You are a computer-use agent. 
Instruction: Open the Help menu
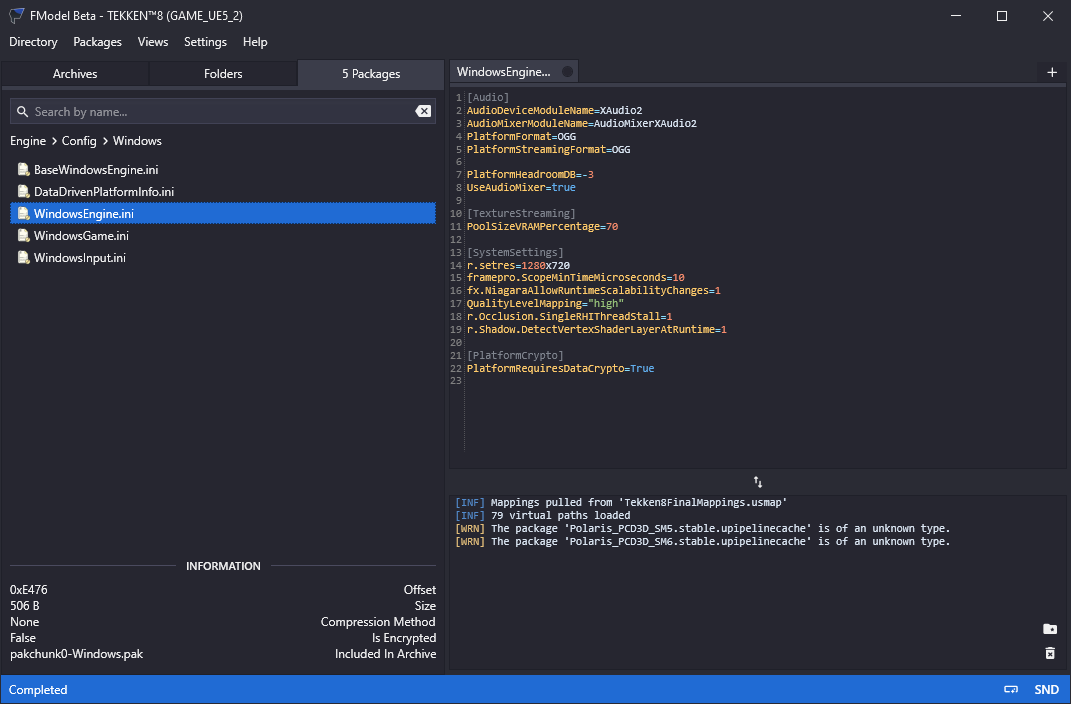coord(255,42)
